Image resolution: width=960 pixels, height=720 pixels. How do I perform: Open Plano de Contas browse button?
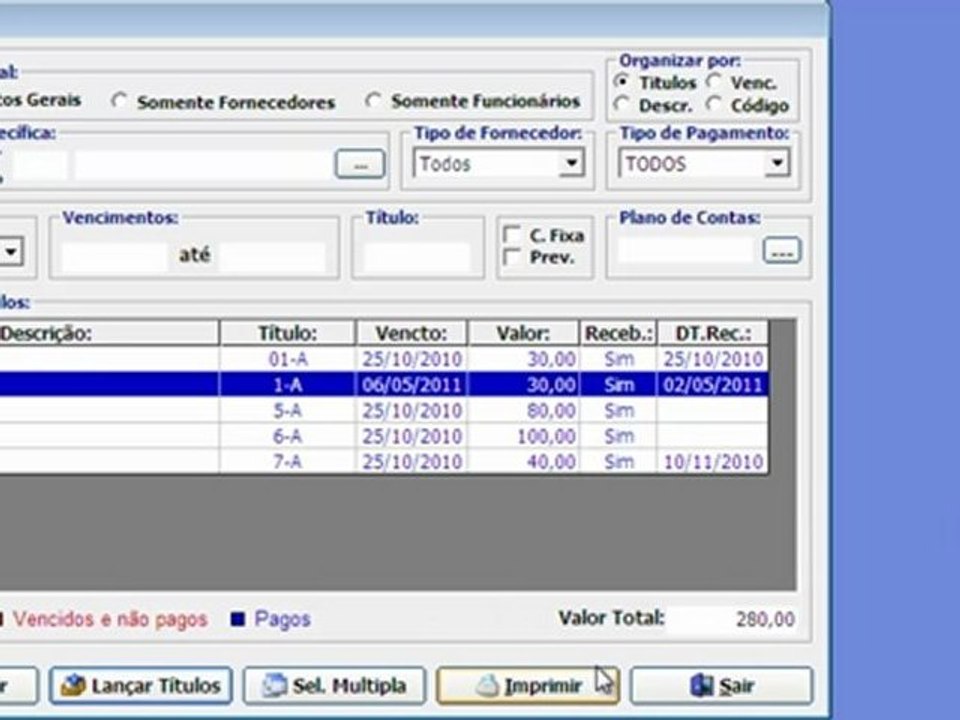[x=782, y=250]
